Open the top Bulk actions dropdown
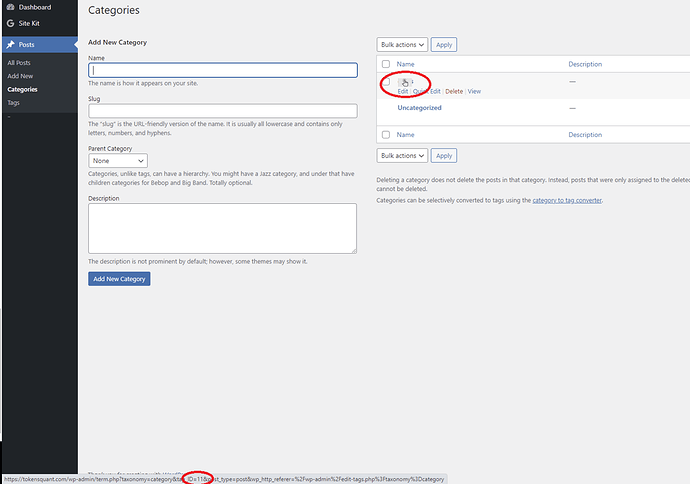This screenshot has width=690, height=484. coord(403,44)
